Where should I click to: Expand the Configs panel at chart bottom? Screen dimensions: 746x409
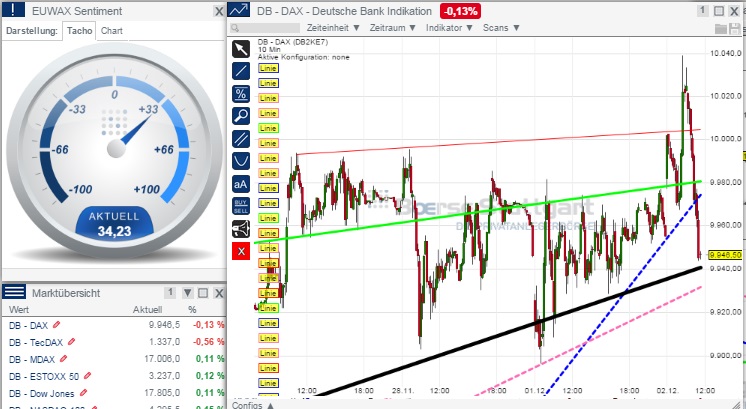click(x=254, y=405)
